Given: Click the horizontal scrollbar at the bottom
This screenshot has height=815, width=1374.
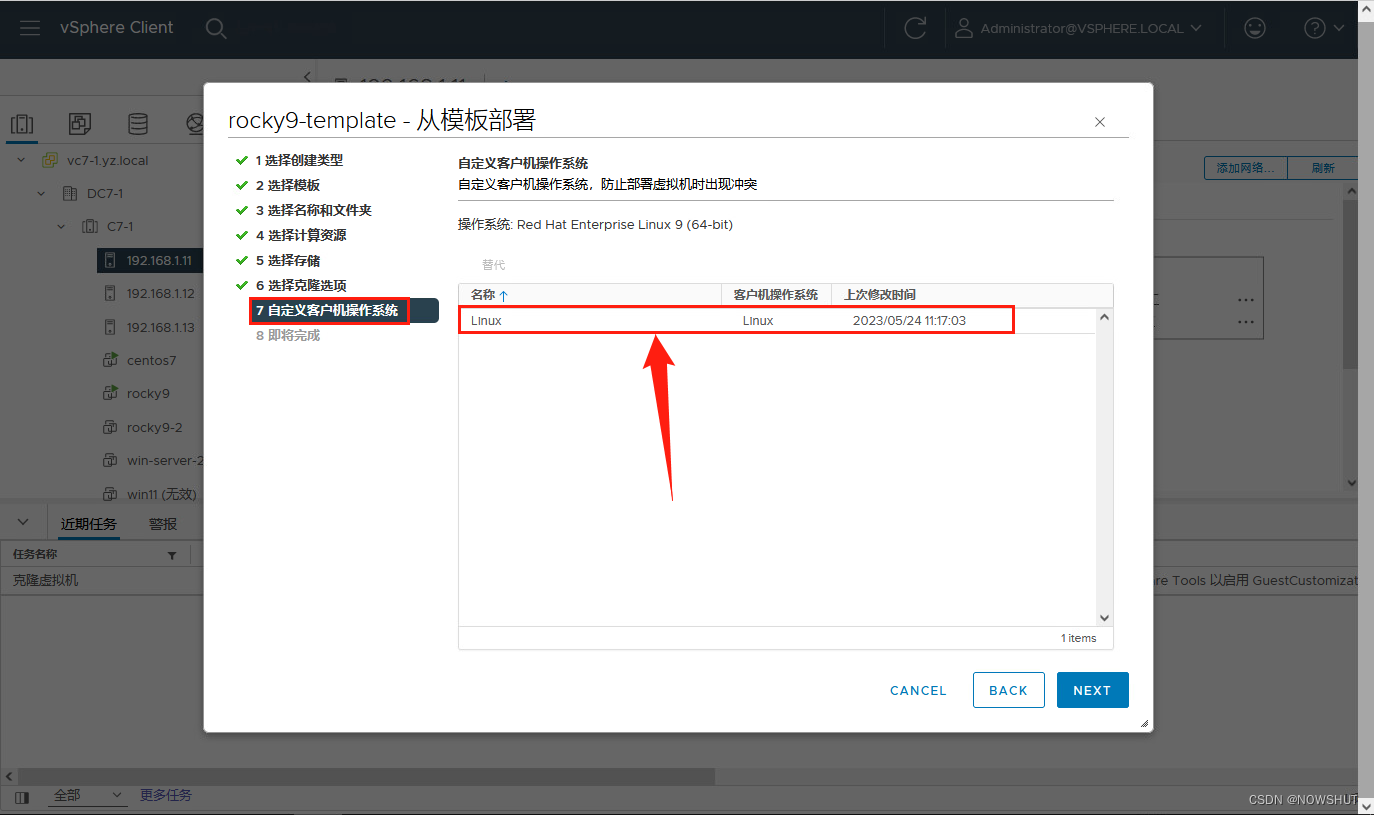Looking at the screenshot, I should [x=366, y=776].
